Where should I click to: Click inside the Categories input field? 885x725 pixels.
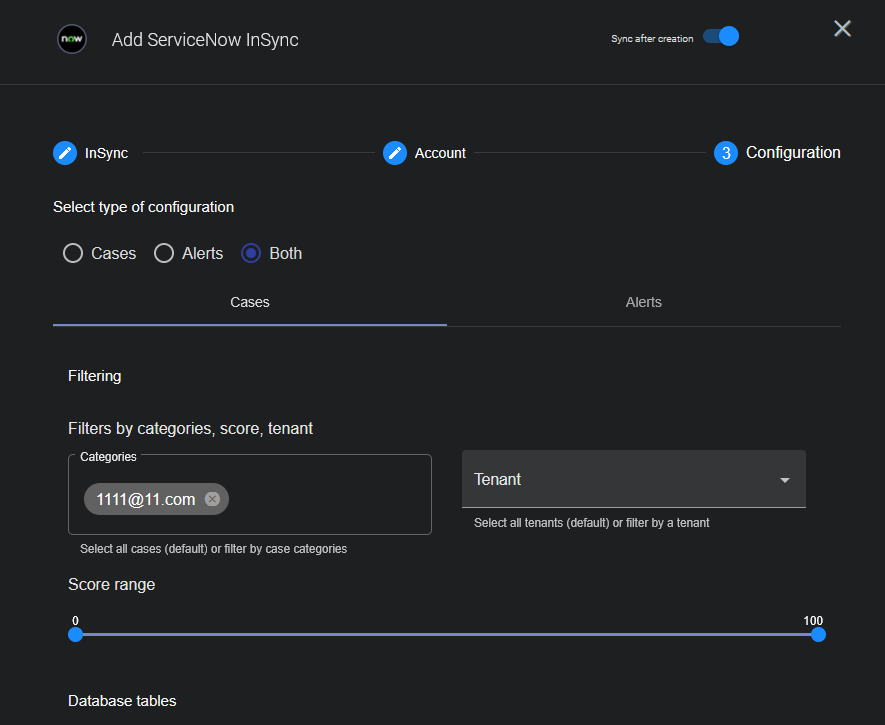click(330, 499)
